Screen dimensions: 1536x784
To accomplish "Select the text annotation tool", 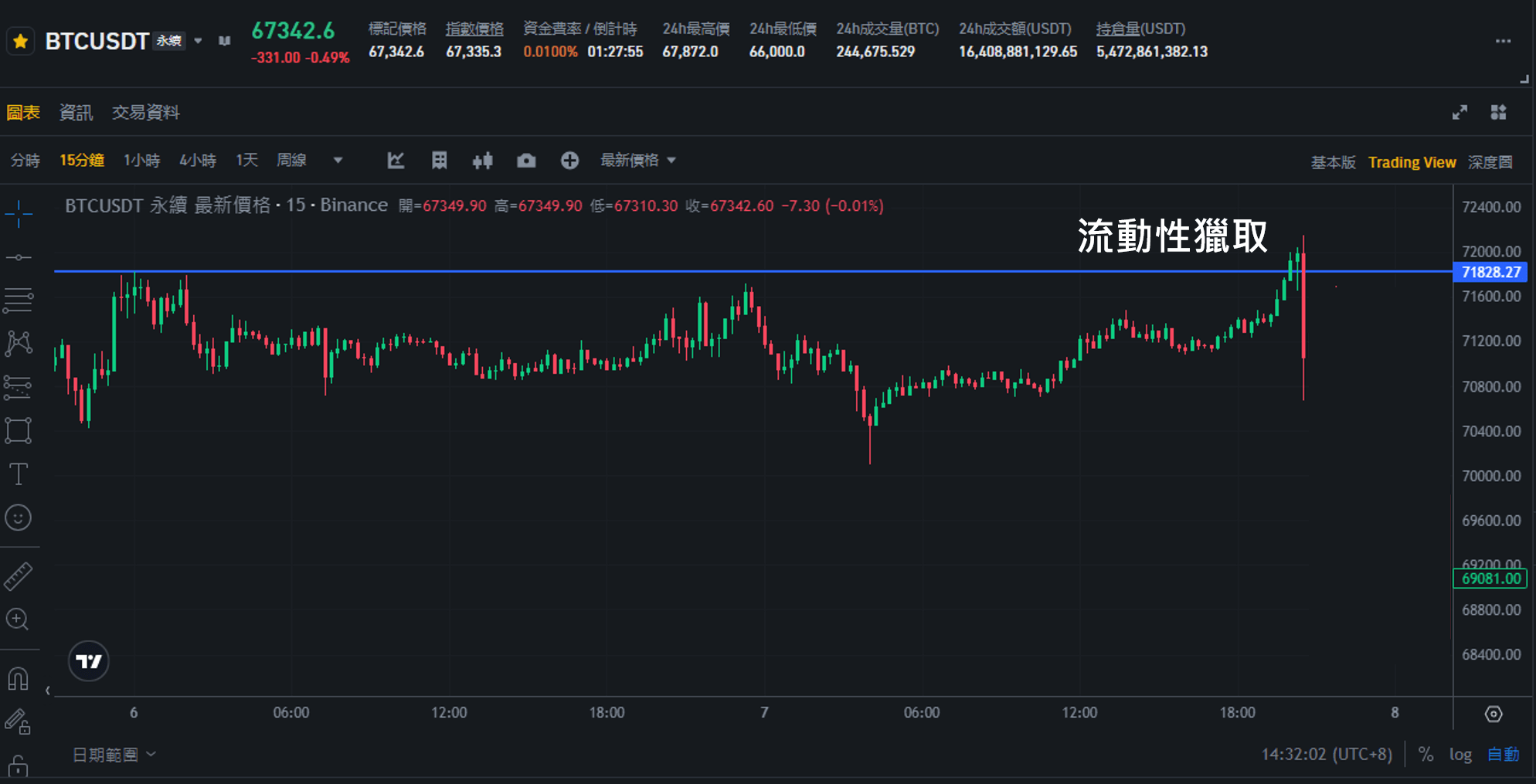I will click(x=19, y=473).
